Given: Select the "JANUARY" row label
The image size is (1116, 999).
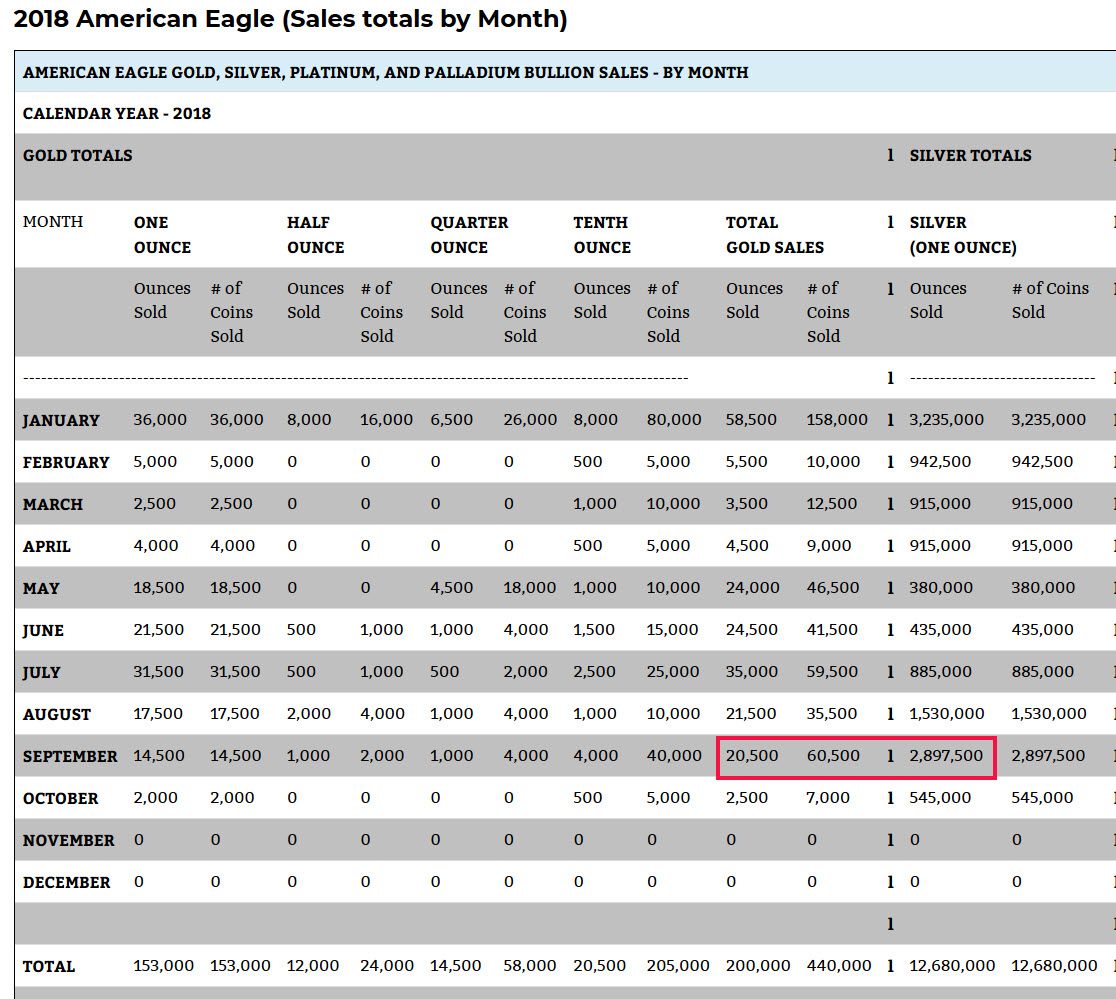Looking at the screenshot, I should 61,421.
